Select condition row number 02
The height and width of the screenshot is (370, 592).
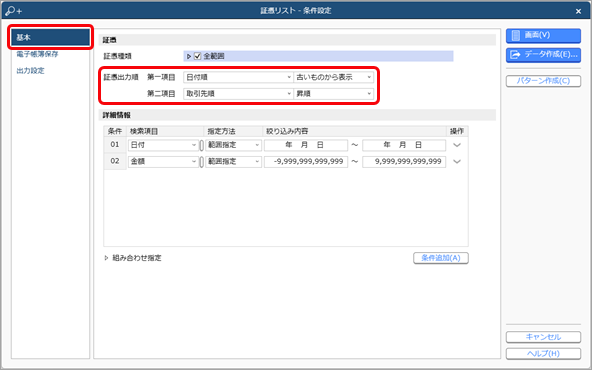click(x=115, y=162)
